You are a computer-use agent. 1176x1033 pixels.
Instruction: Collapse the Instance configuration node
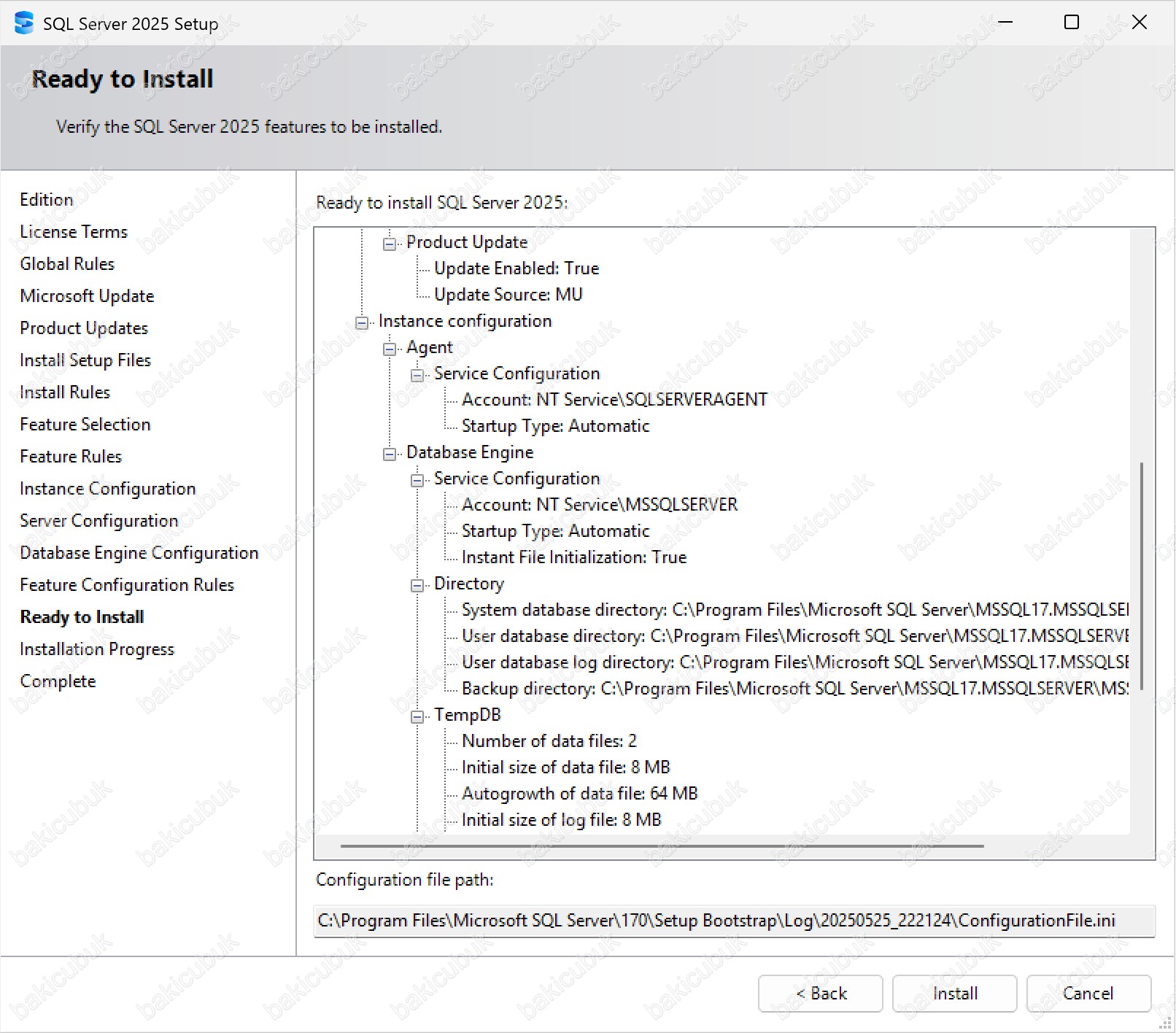click(362, 322)
